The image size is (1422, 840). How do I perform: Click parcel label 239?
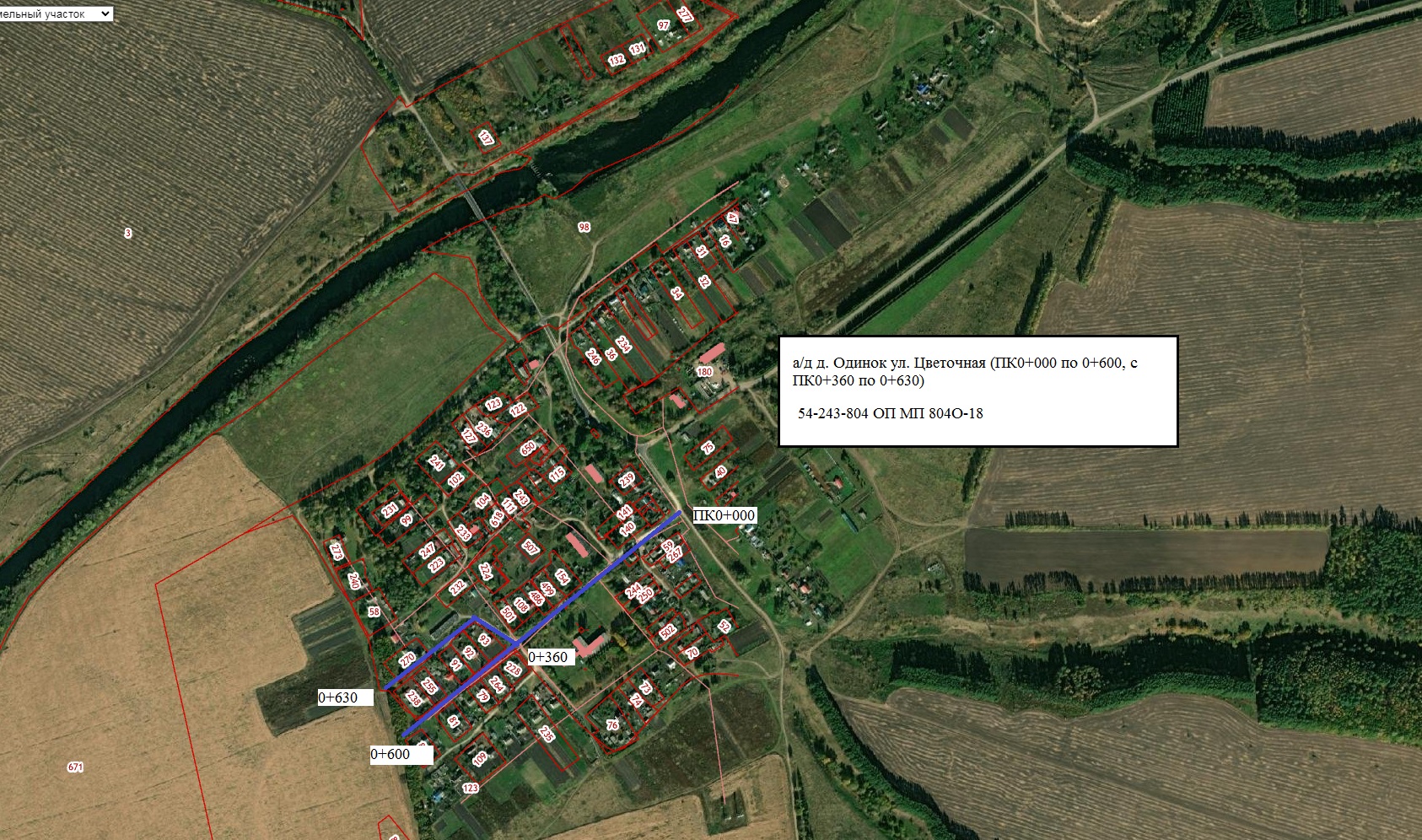coord(627,480)
